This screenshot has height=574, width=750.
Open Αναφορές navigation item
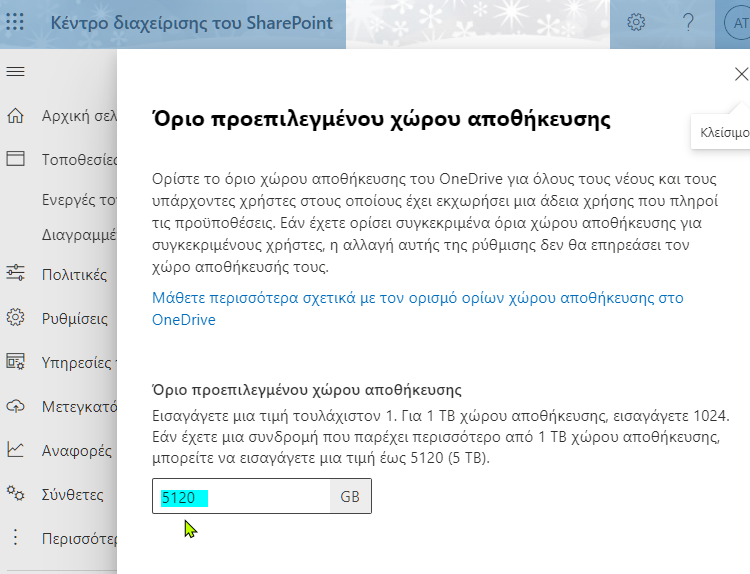[77, 451]
